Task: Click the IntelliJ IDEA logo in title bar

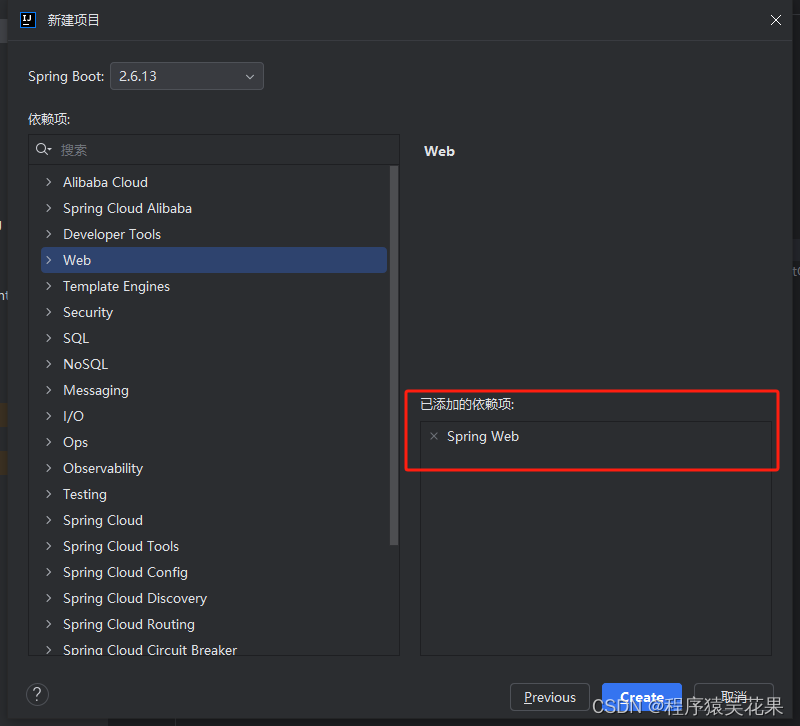Action: coord(26,19)
